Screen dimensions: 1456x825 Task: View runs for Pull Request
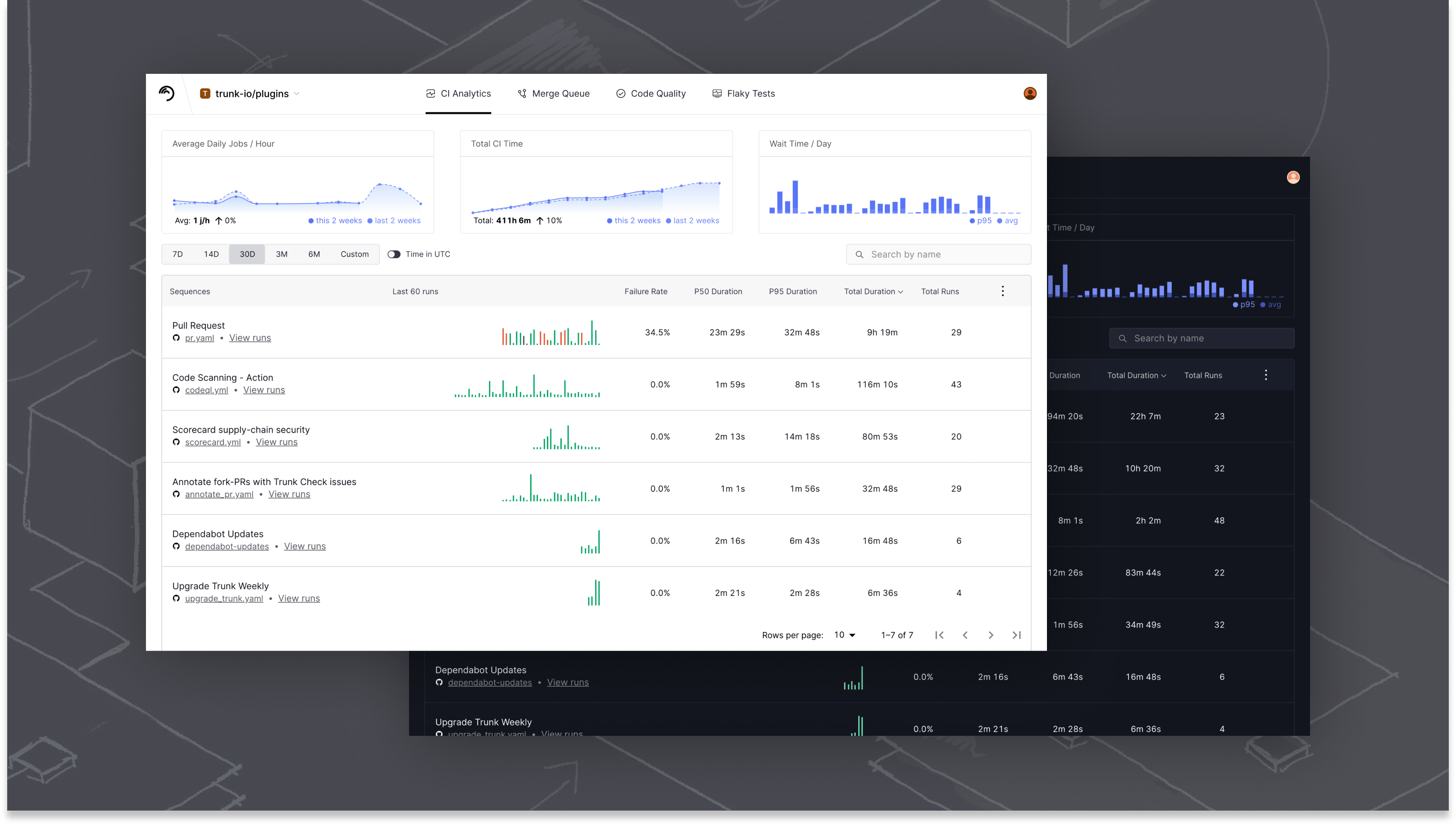[x=250, y=338]
